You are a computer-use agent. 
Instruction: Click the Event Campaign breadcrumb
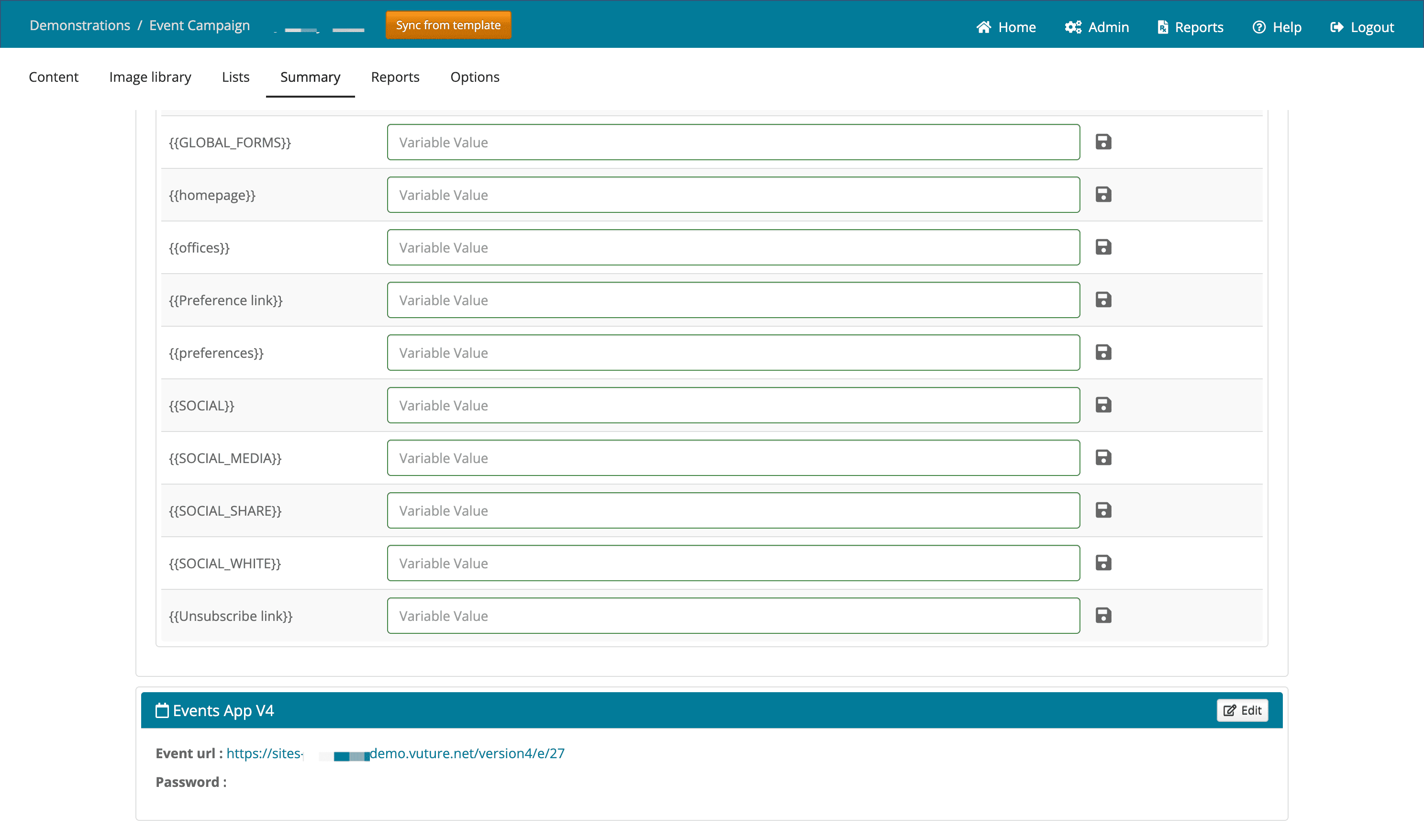coord(200,25)
